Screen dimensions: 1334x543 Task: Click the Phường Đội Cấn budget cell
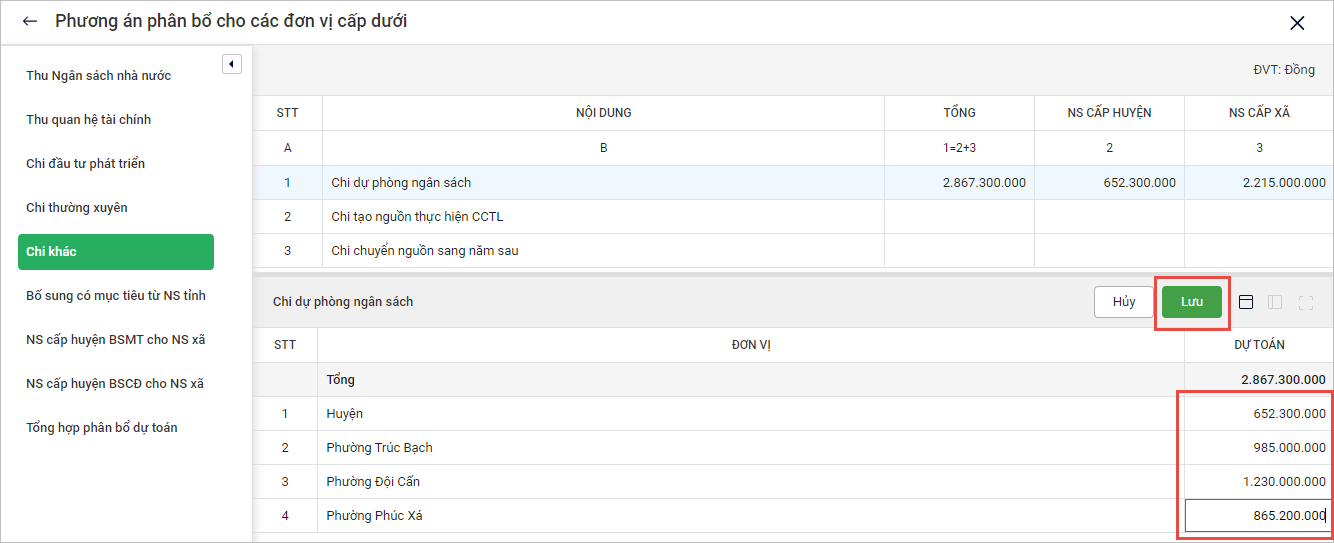pos(1256,482)
